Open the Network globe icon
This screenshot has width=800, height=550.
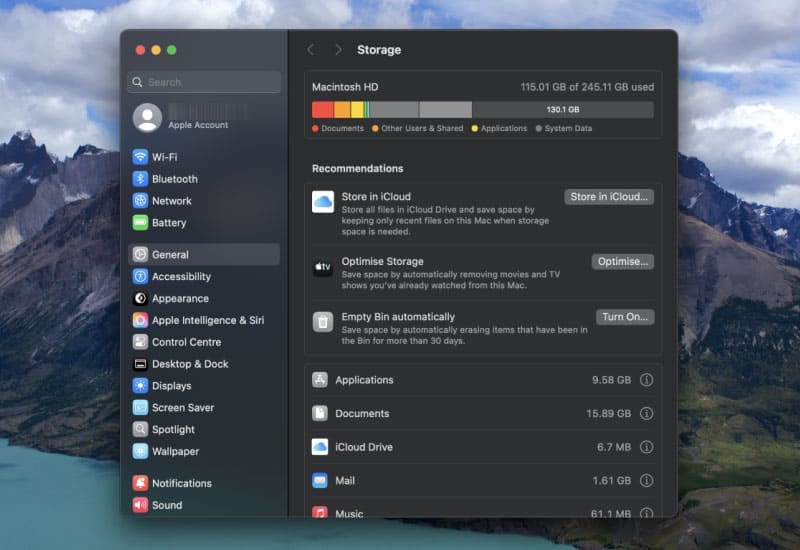click(140, 201)
